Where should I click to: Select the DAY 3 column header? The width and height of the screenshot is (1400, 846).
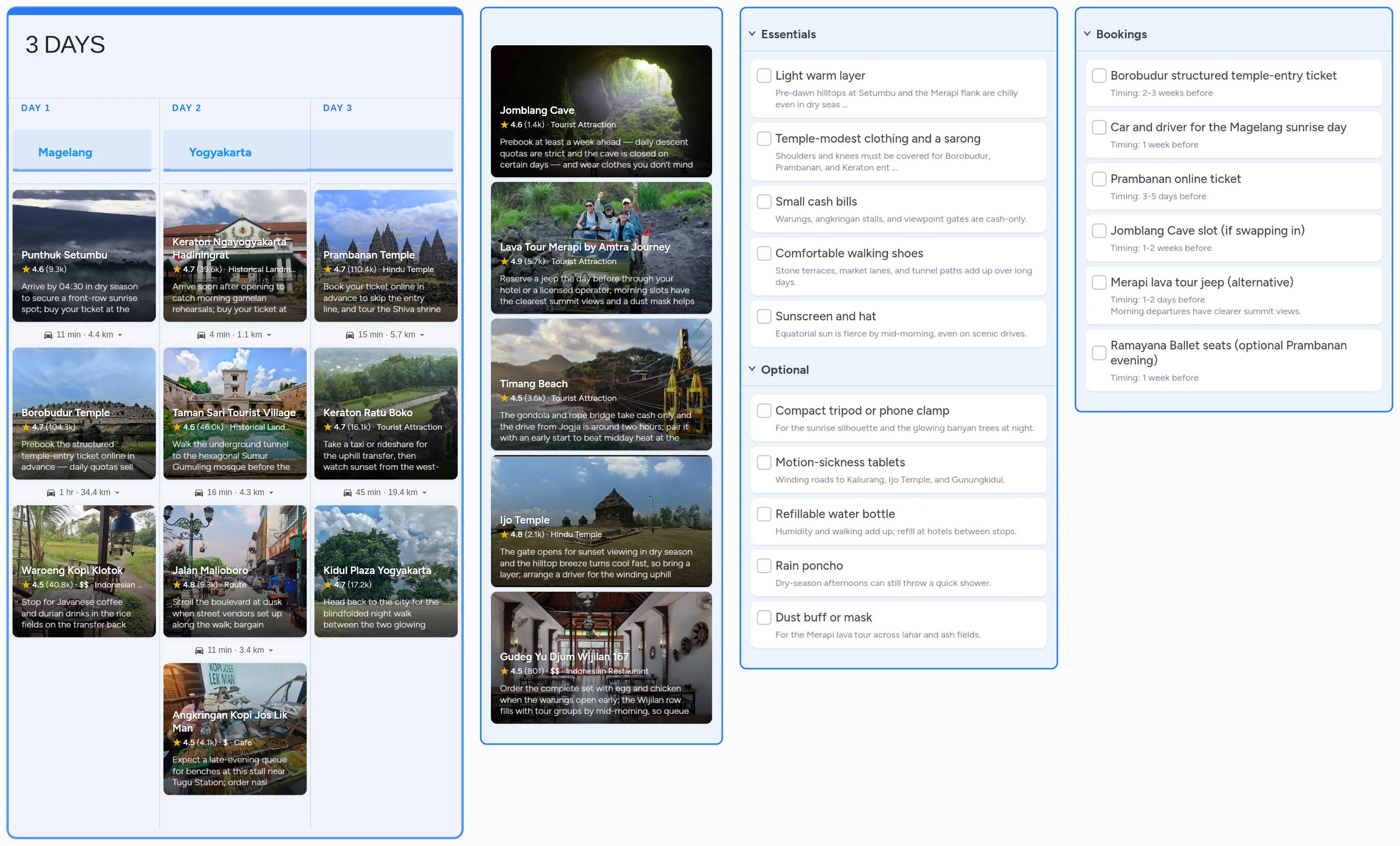tap(337, 108)
